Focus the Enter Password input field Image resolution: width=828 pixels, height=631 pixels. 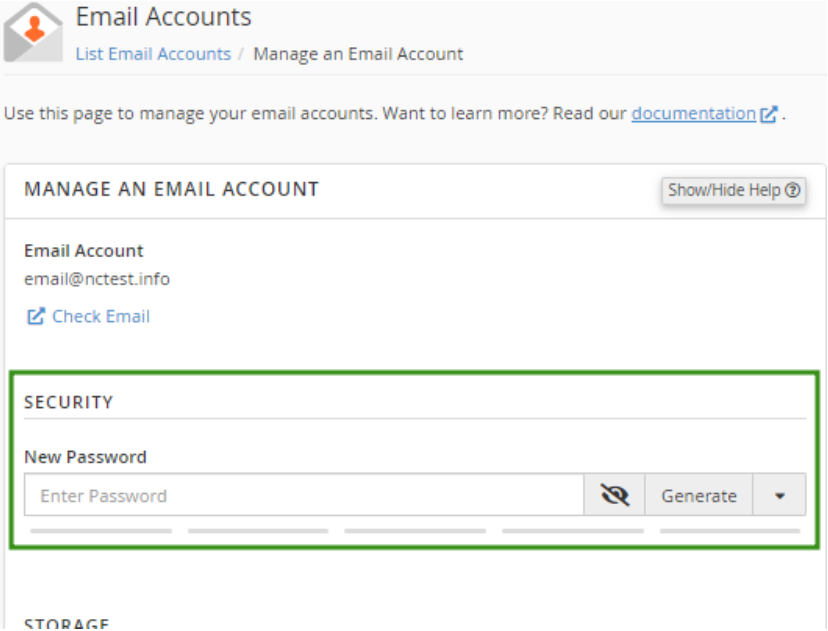(304, 495)
